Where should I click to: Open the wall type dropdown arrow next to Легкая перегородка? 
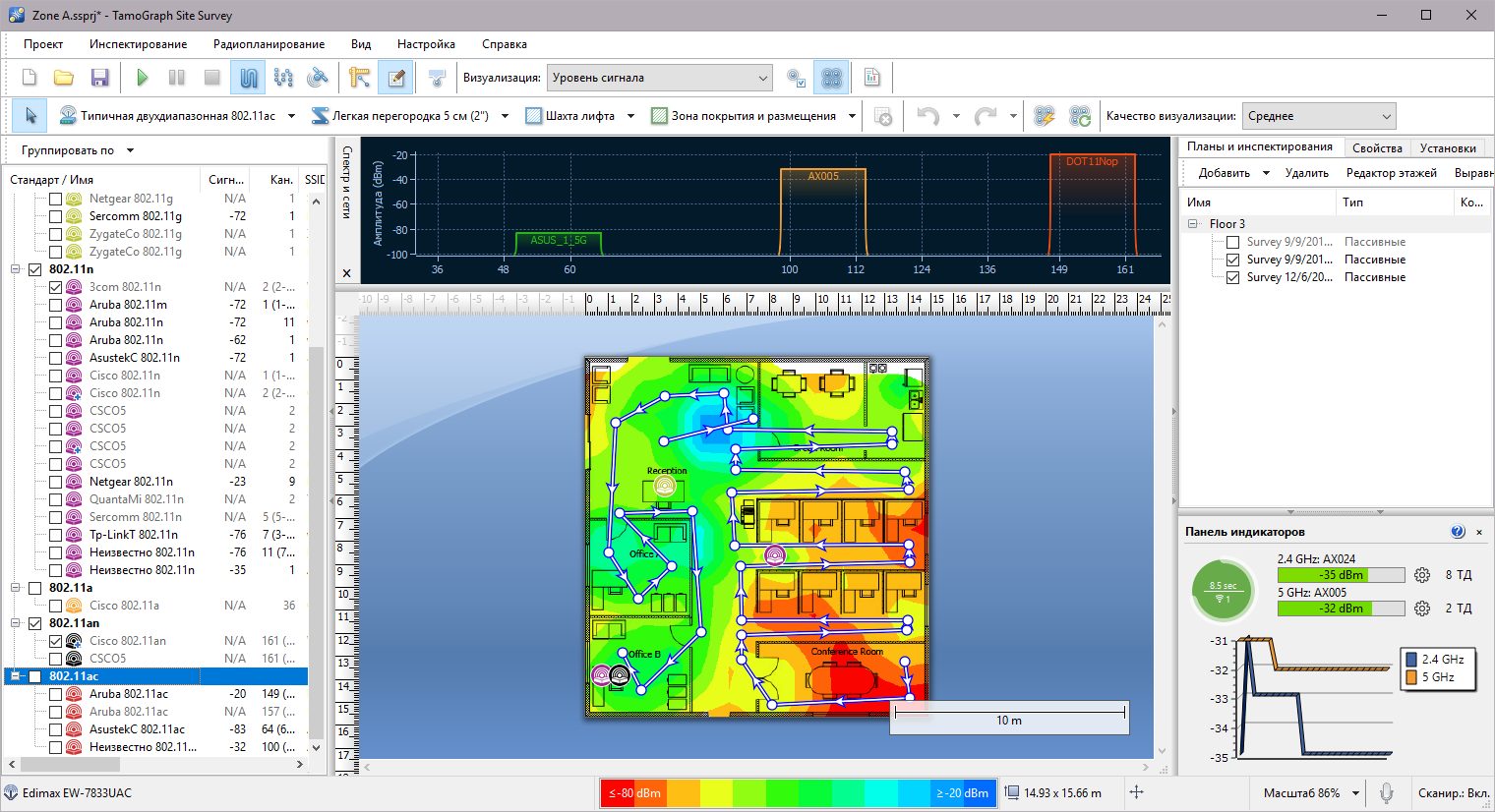[505, 116]
